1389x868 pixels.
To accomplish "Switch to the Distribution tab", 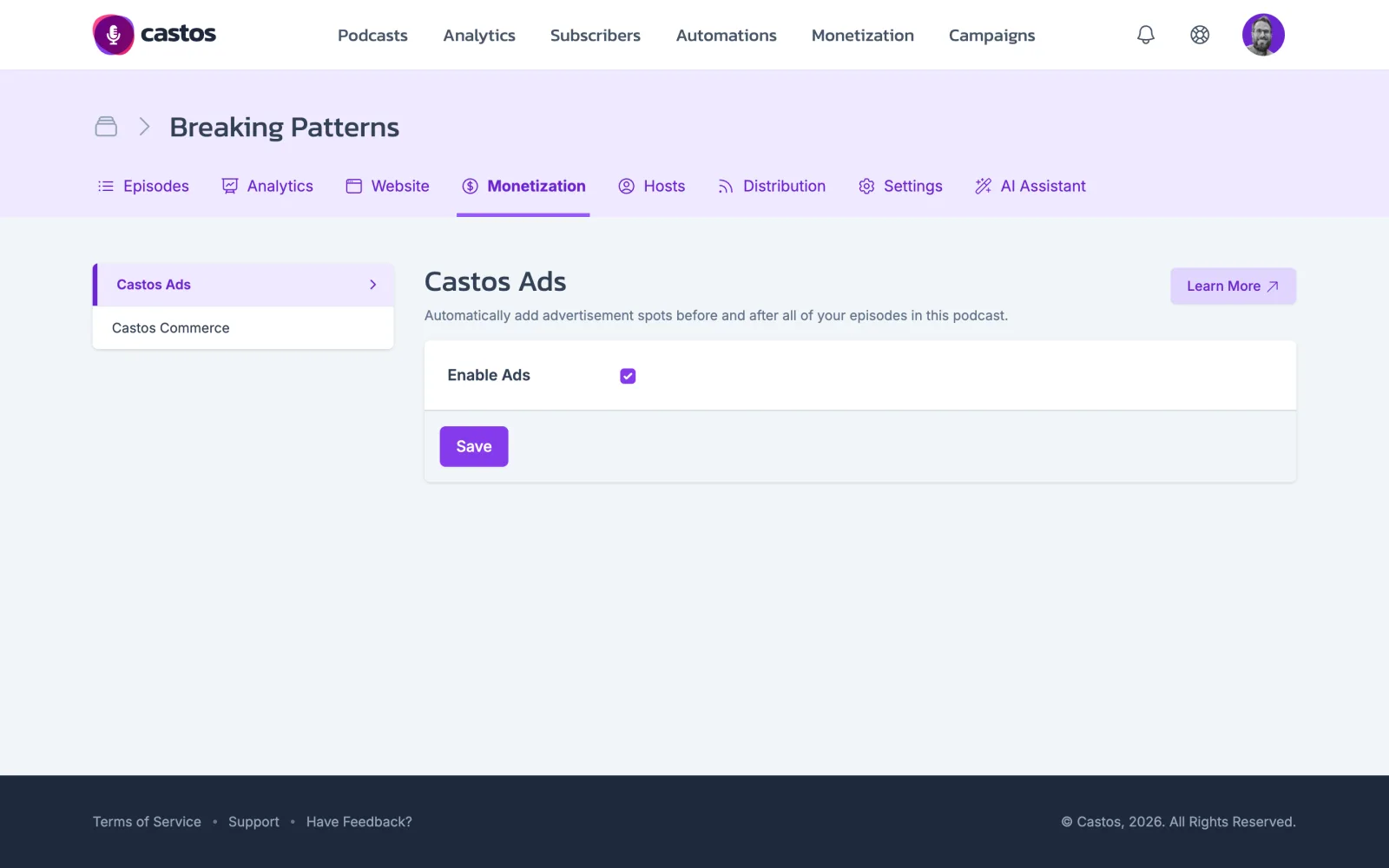I will [772, 187].
